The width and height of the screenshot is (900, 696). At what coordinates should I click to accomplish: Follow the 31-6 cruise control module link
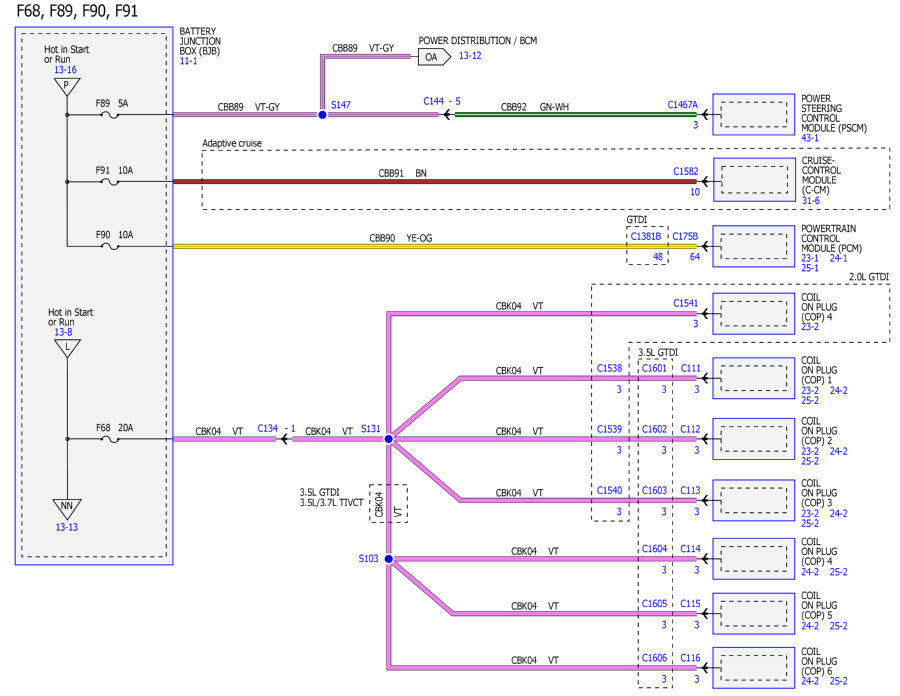tap(810, 200)
